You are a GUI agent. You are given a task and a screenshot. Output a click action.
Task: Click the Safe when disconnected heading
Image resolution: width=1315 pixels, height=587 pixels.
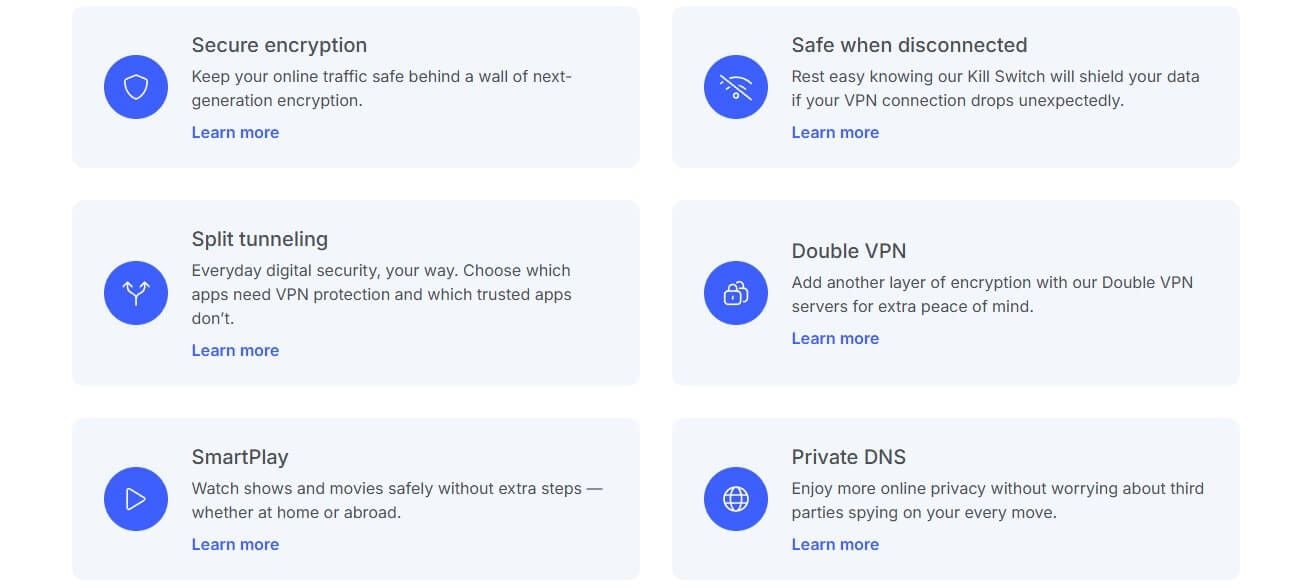click(910, 45)
